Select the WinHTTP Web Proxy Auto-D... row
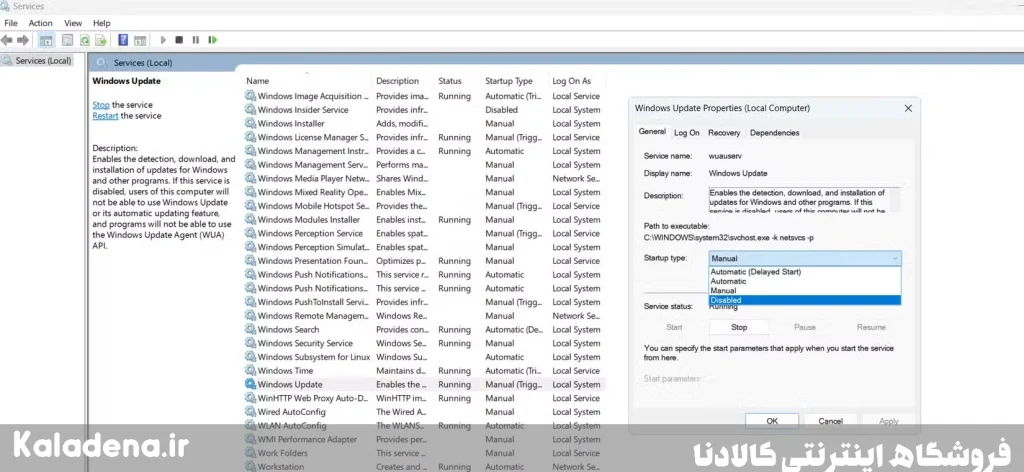The height and width of the screenshot is (472, 1024). tap(424, 398)
